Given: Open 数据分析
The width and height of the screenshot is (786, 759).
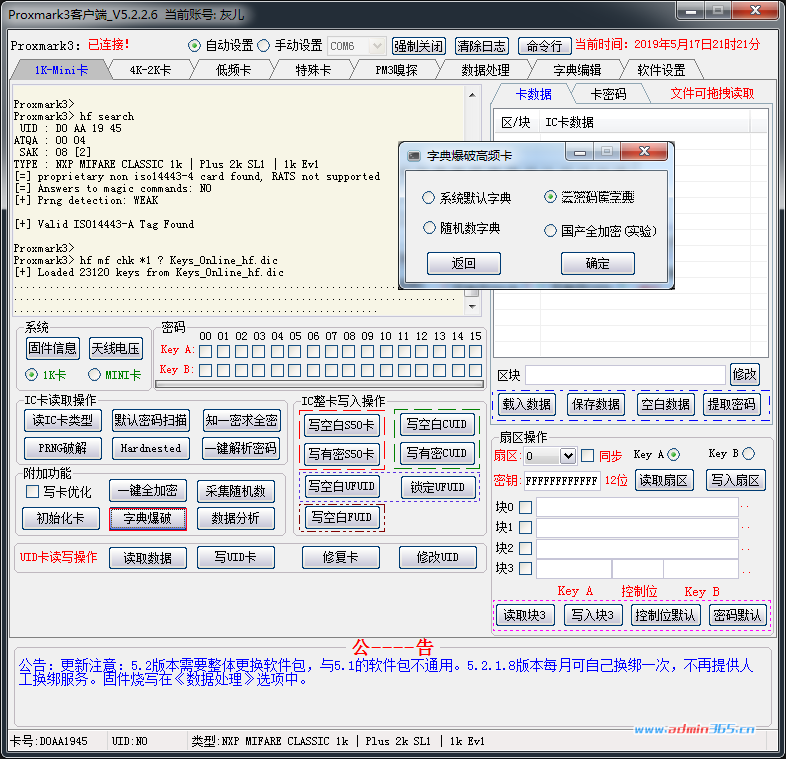Looking at the screenshot, I should (x=236, y=518).
